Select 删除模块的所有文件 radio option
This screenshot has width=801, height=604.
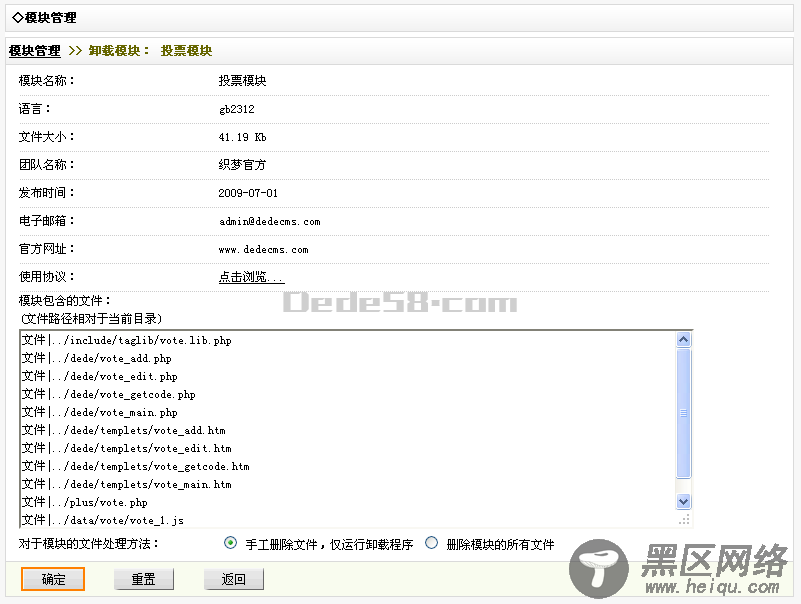pos(432,543)
